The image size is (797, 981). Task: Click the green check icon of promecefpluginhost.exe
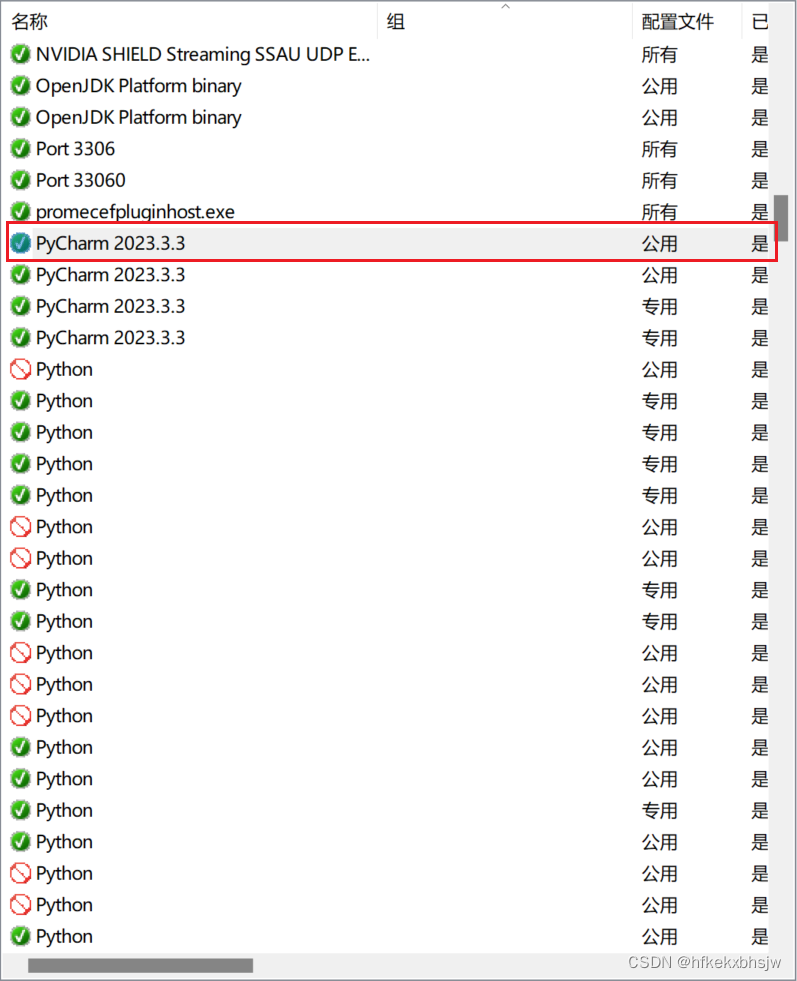coord(21,211)
